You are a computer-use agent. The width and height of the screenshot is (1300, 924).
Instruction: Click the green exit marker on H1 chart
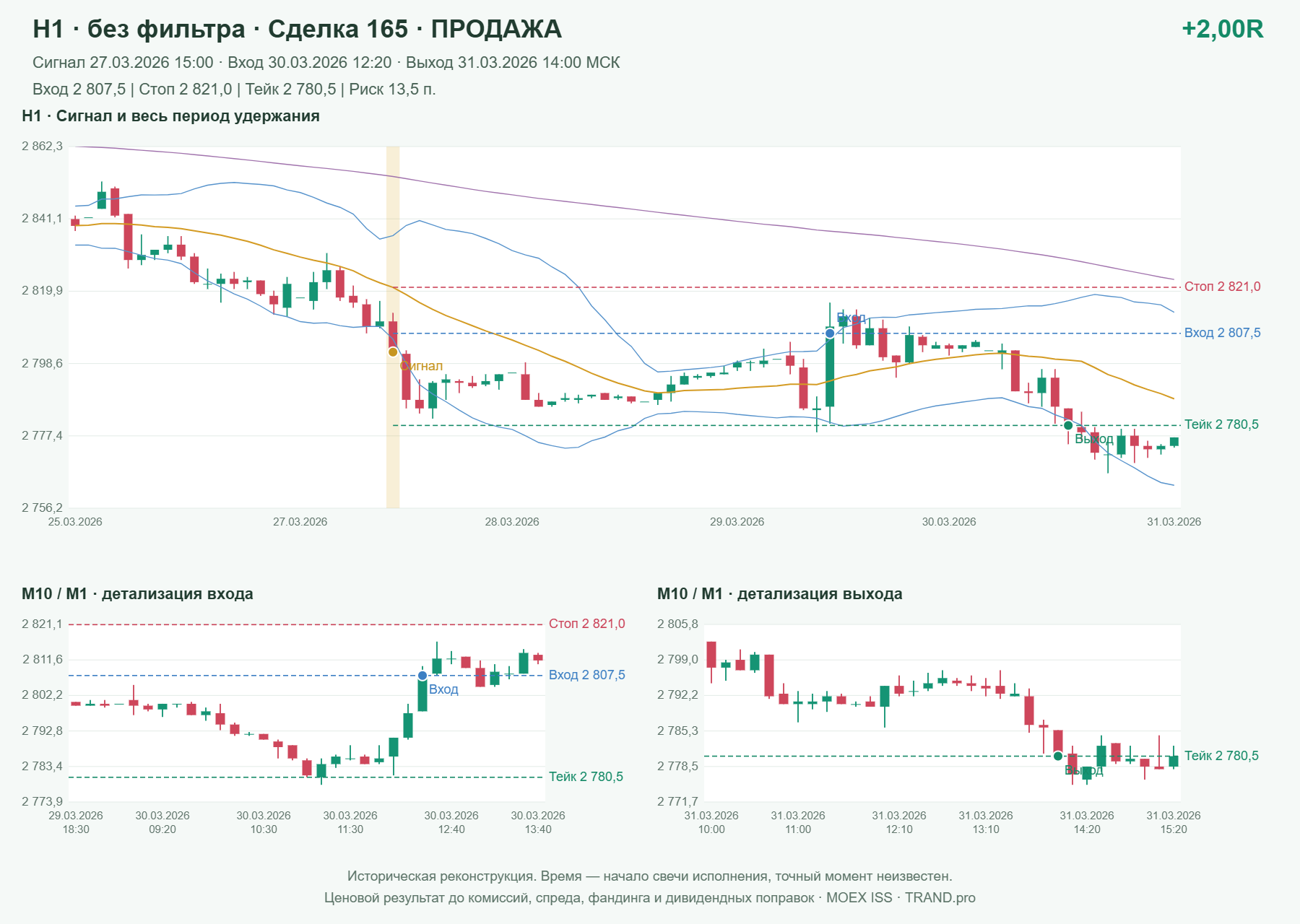click(1068, 425)
